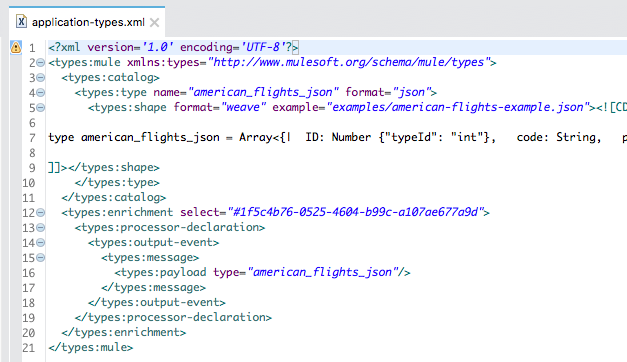Click the closing </types:processor-declaration> tag

point(173,318)
